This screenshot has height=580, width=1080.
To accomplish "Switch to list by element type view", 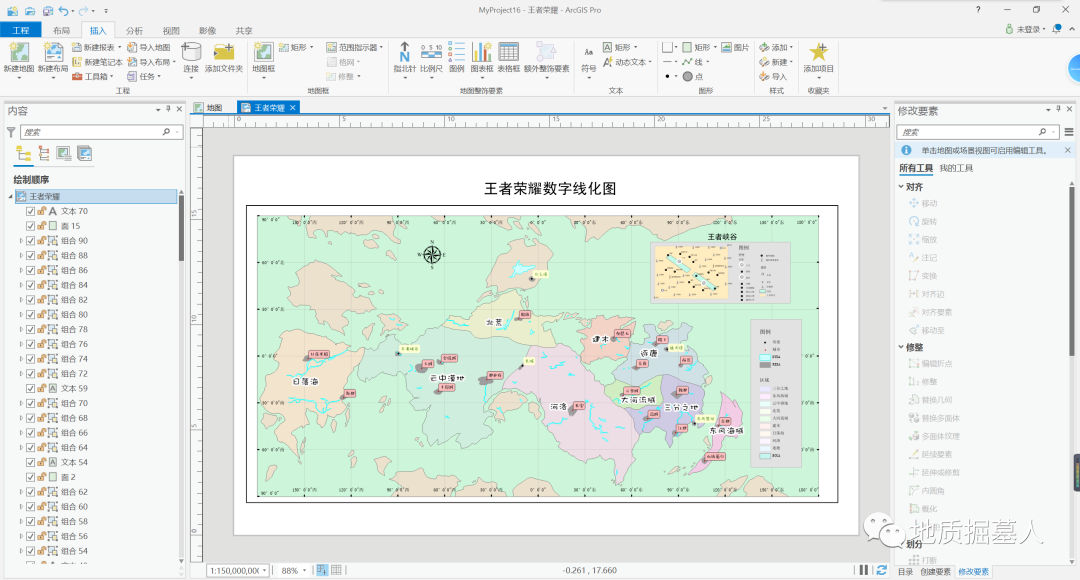I will [x=44, y=154].
